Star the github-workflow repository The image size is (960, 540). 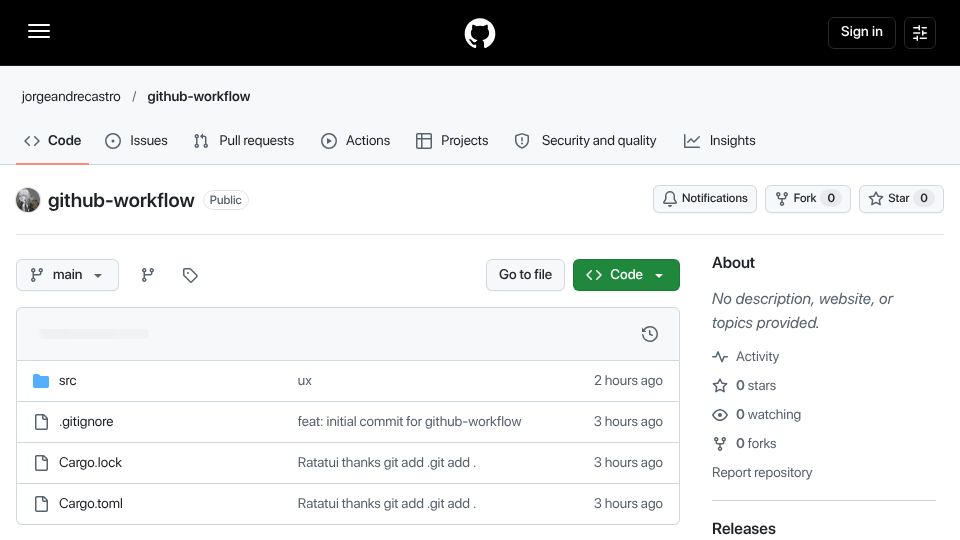click(x=901, y=198)
